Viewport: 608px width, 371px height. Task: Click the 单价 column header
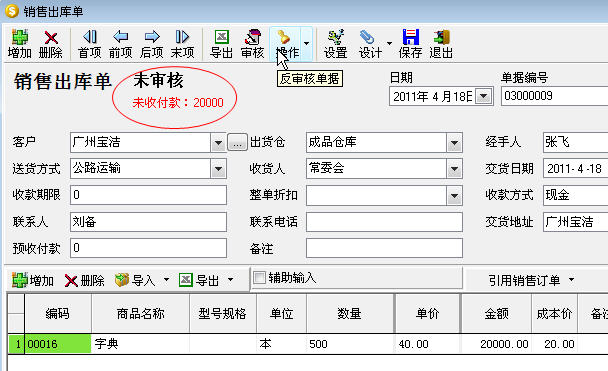point(427,313)
